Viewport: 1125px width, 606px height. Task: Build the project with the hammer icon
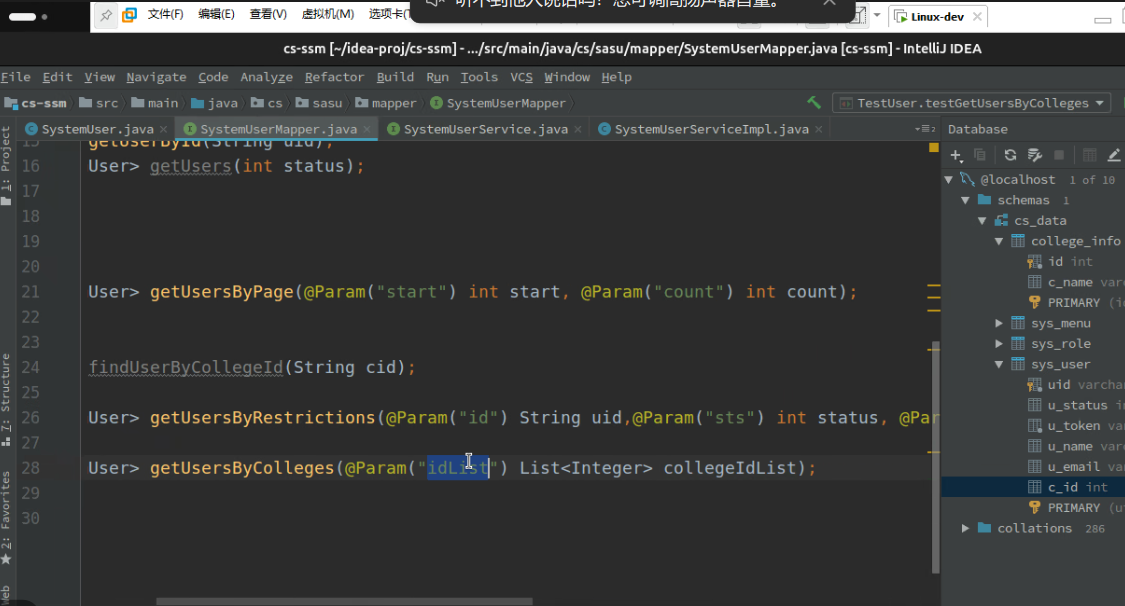click(813, 102)
